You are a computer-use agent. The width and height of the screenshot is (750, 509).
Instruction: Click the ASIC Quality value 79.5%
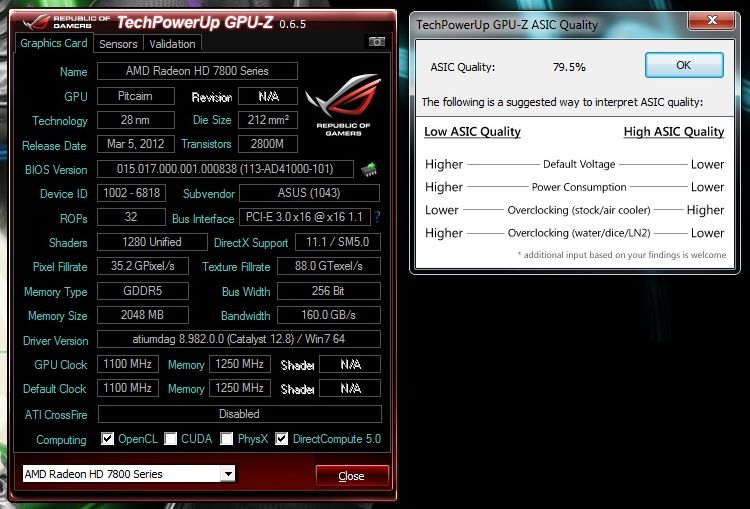click(x=569, y=67)
